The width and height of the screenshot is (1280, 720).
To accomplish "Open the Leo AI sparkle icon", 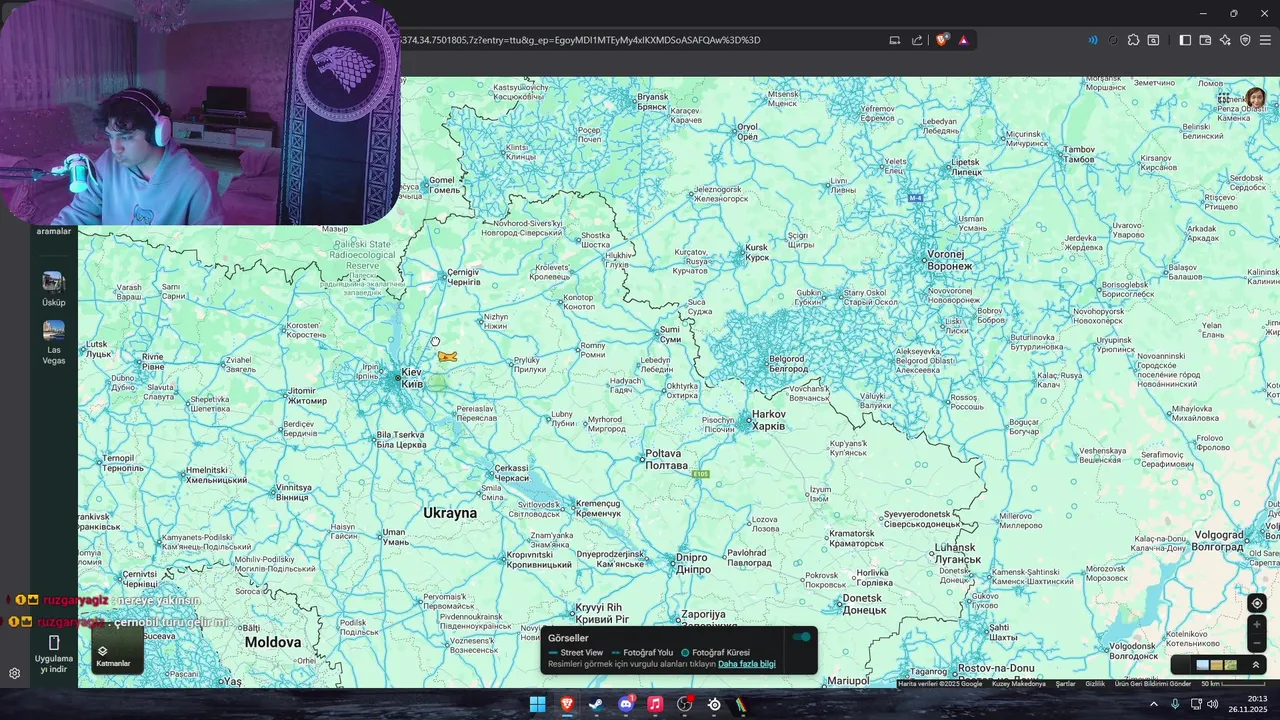I will coord(1225,40).
